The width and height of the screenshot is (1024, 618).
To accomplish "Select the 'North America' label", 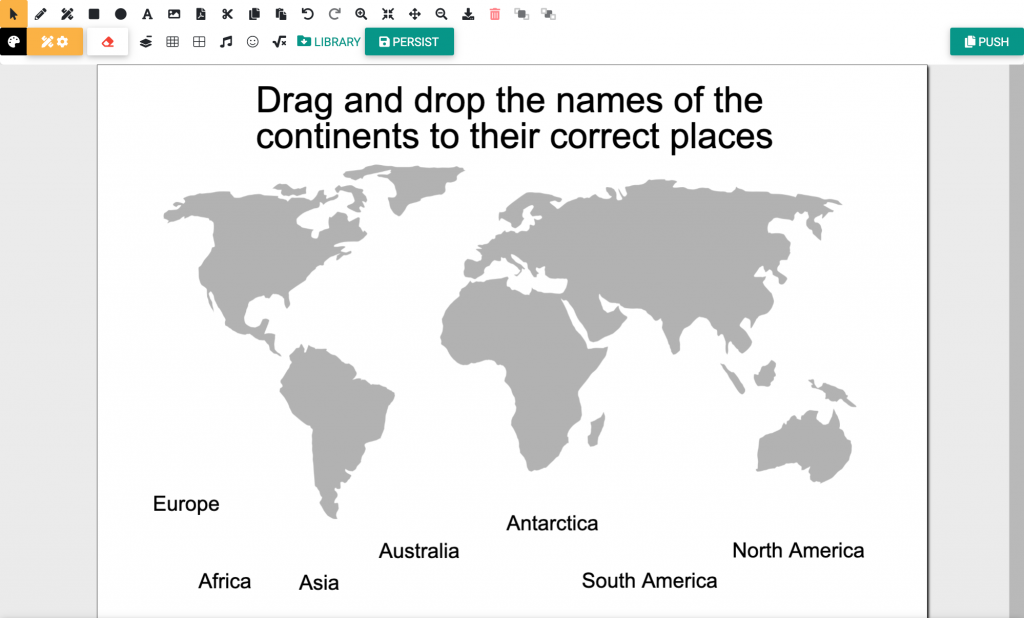I will point(798,550).
